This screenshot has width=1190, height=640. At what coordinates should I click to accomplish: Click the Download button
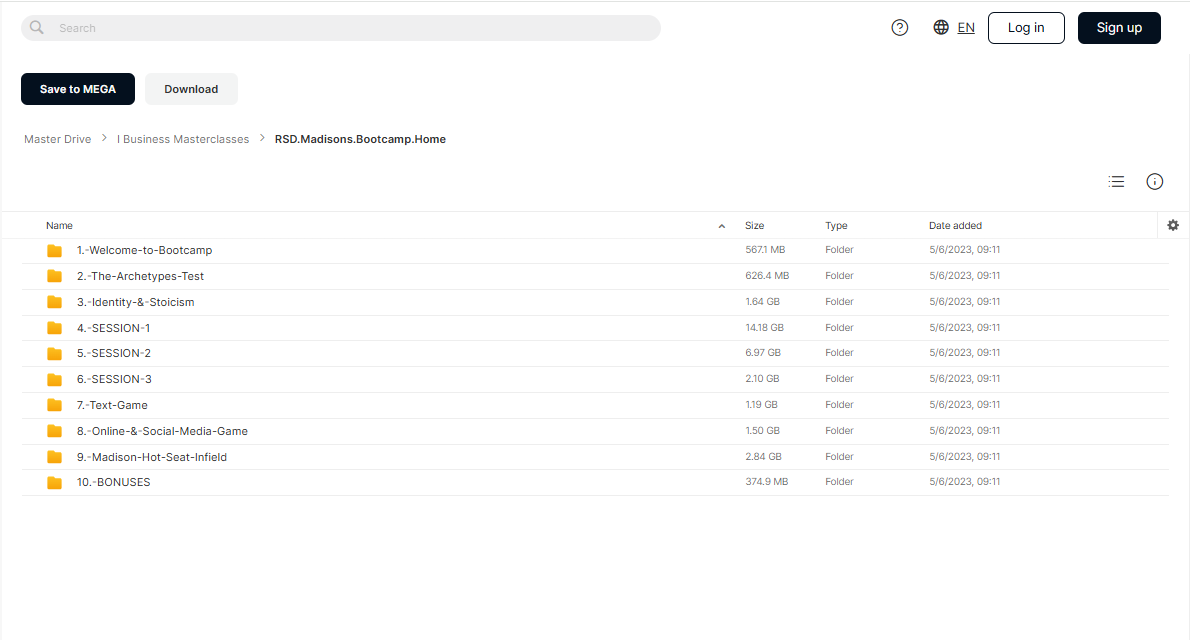(x=191, y=89)
